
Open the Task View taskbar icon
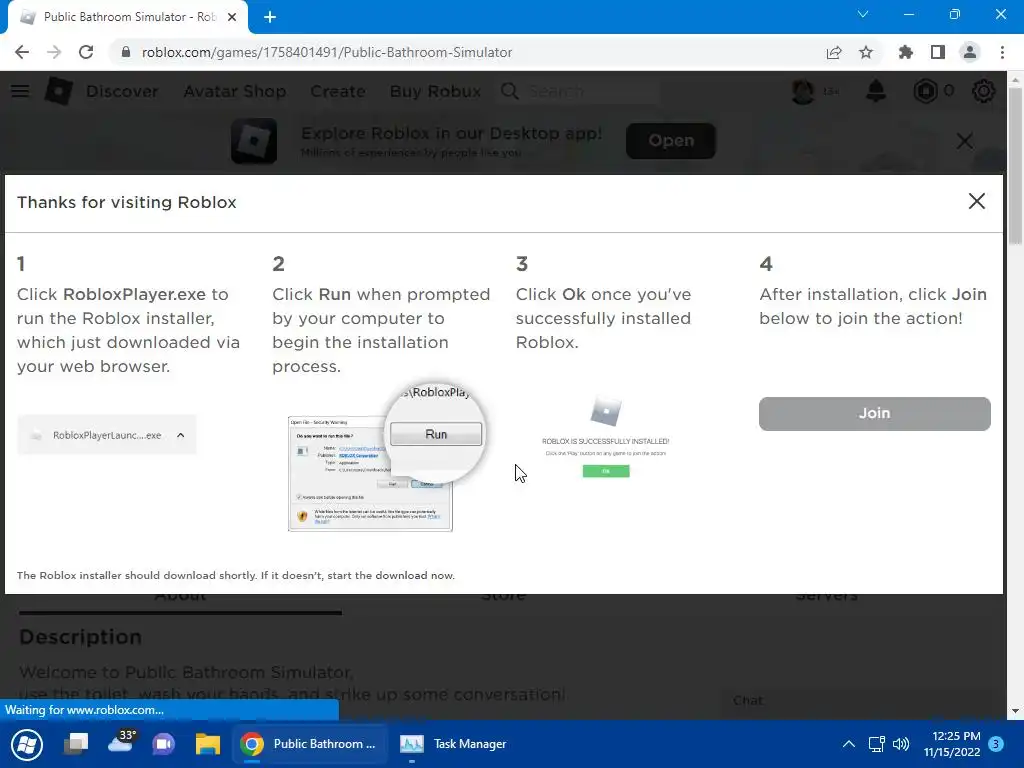coord(76,744)
